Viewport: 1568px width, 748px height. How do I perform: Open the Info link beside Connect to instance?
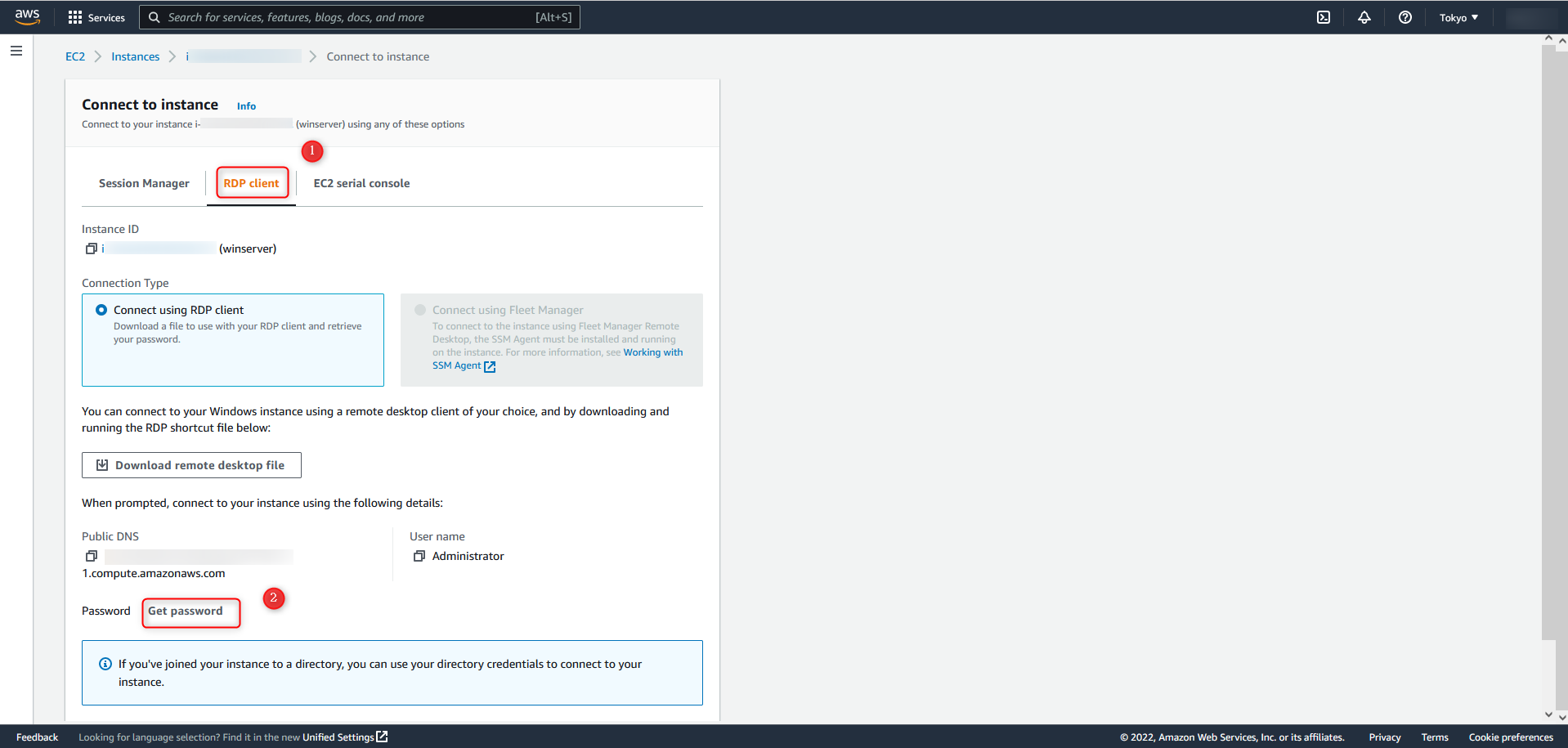246,106
